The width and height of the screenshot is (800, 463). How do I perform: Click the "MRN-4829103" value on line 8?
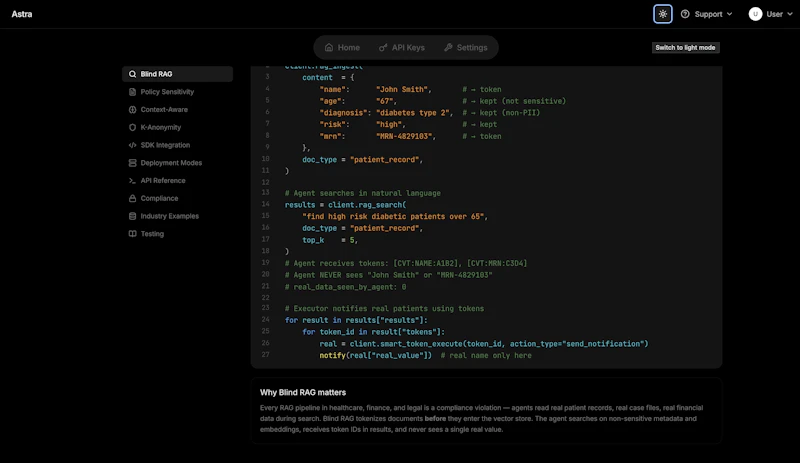click(406, 136)
